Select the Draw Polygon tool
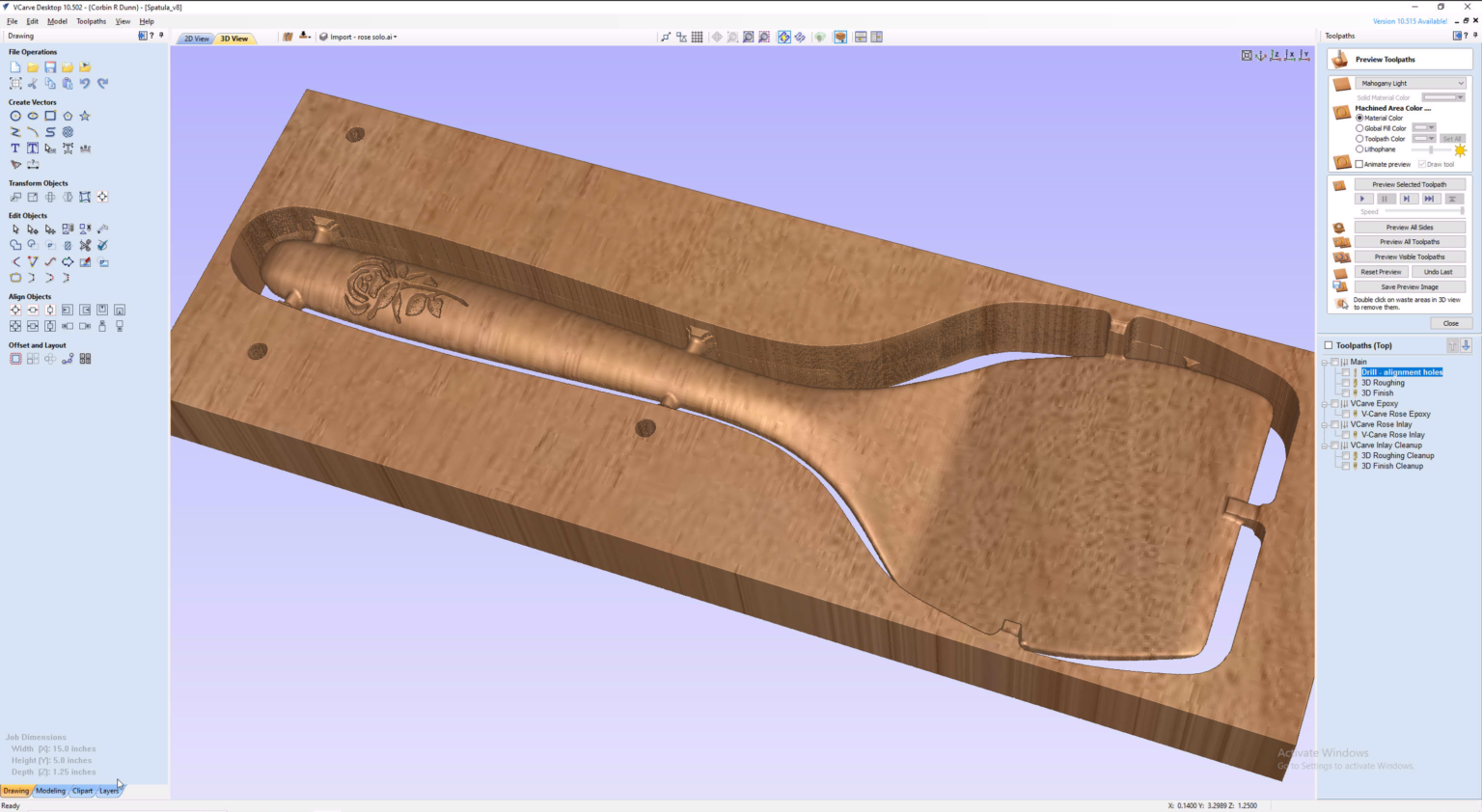Image resolution: width=1482 pixels, height=812 pixels. click(x=68, y=116)
